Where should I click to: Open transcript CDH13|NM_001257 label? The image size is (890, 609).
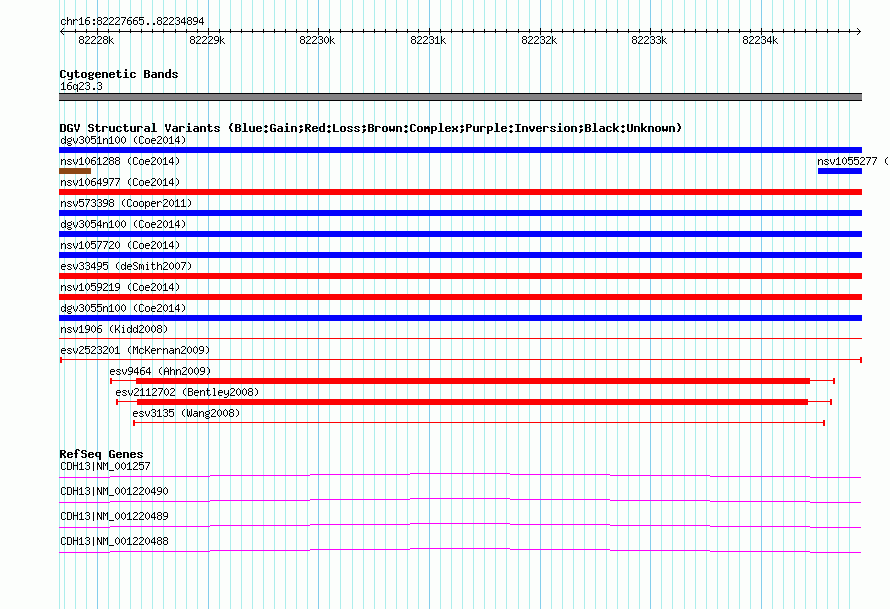pos(105,467)
